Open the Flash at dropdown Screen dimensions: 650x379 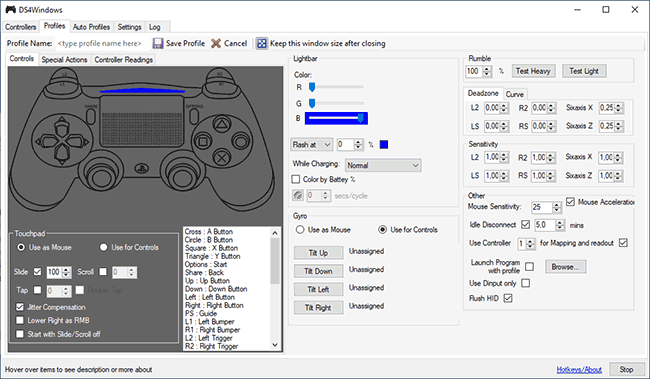(311, 144)
